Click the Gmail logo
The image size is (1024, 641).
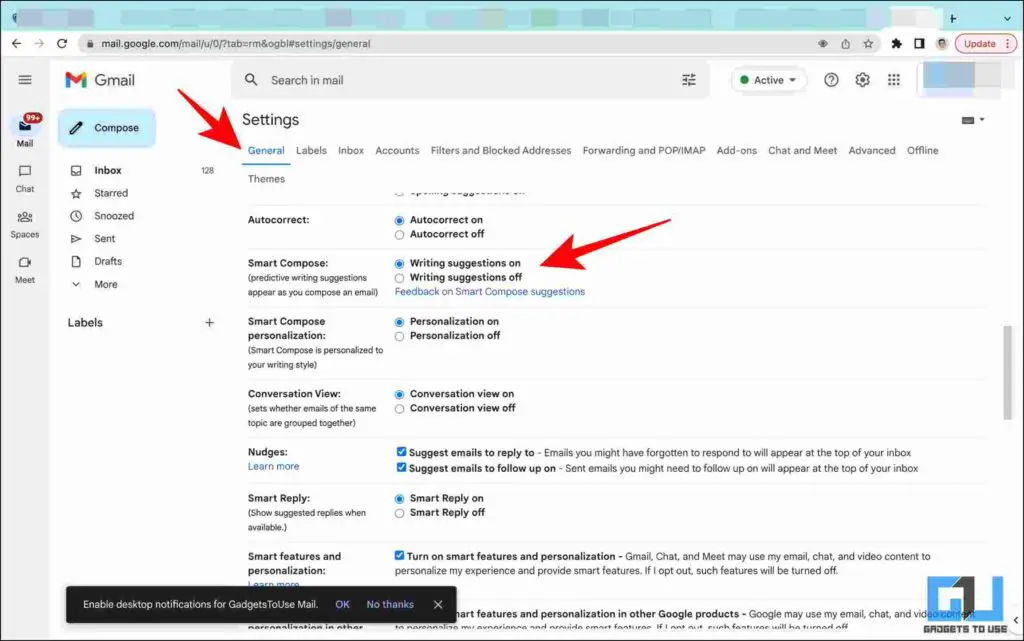point(100,80)
